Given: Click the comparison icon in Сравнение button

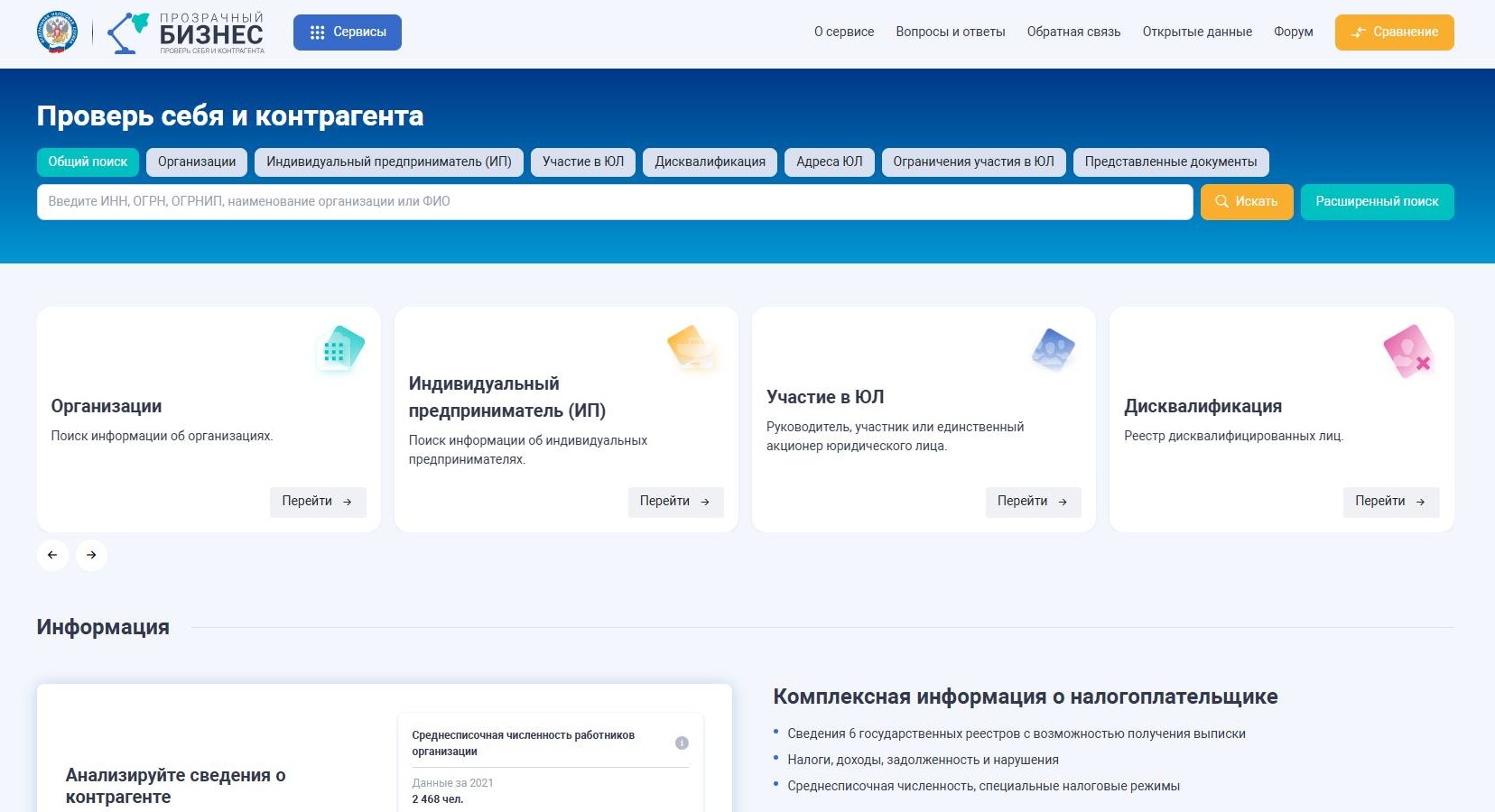Looking at the screenshot, I should pos(1360,32).
